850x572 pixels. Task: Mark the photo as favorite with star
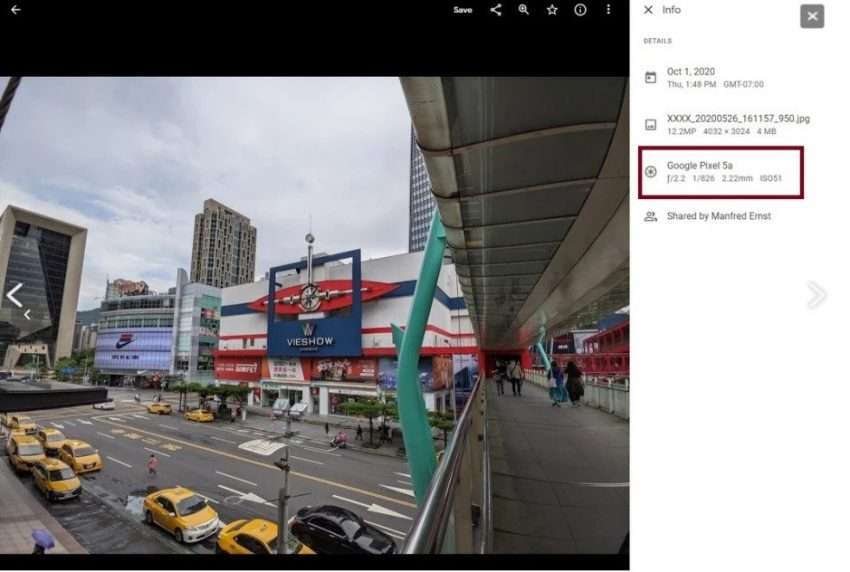[552, 10]
